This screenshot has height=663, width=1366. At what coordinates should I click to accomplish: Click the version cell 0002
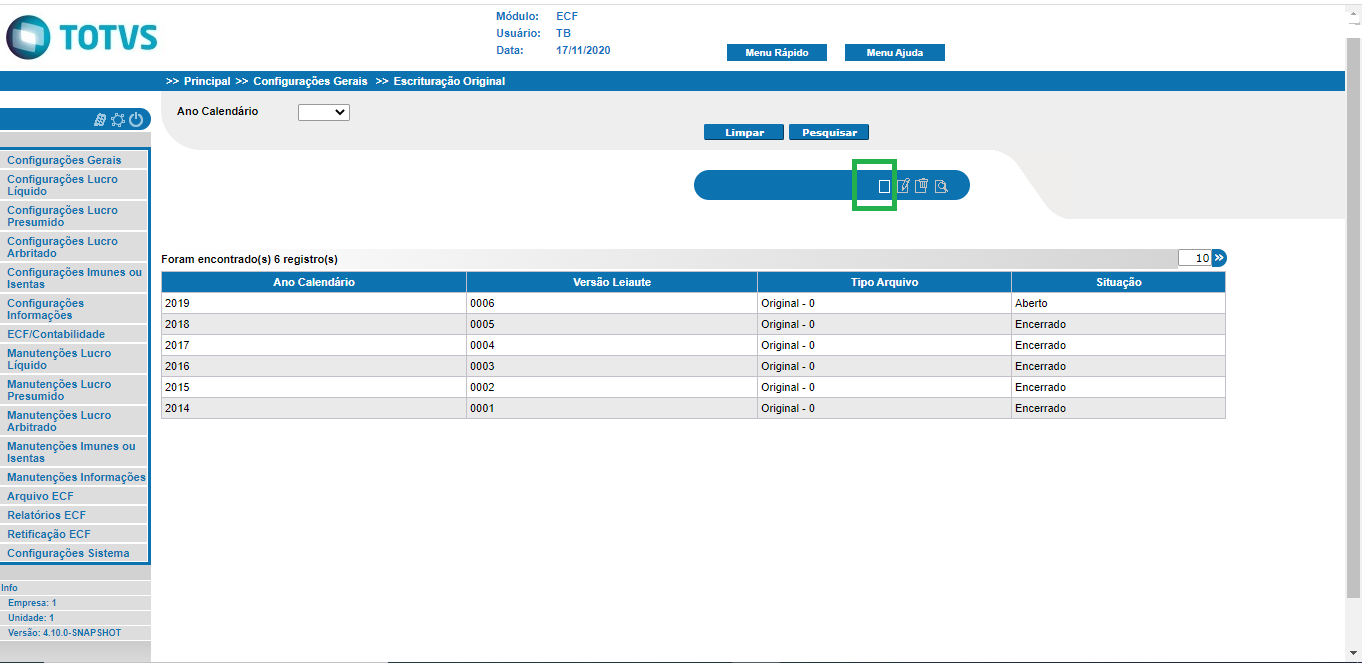coord(612,387)
